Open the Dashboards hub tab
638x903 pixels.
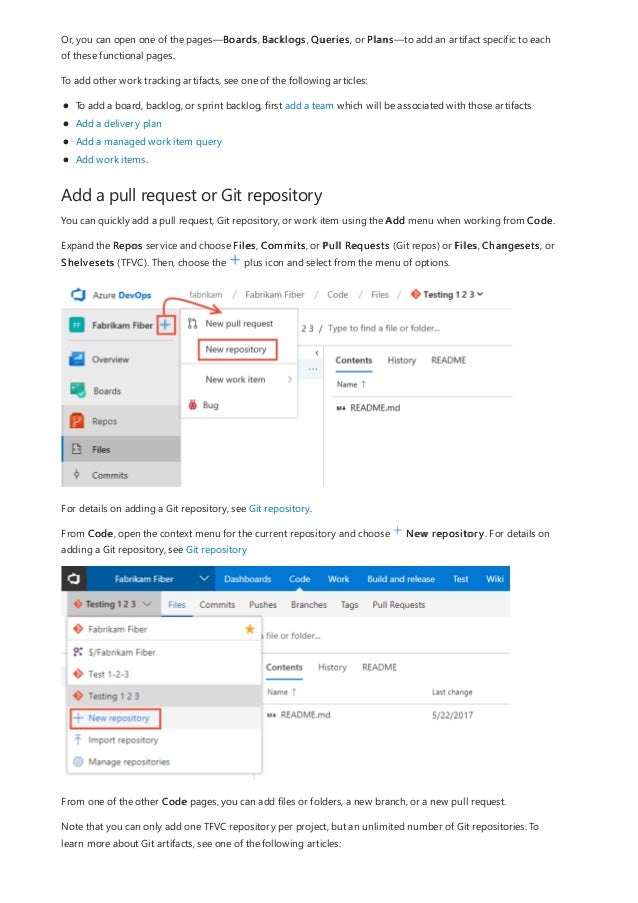tap(248, 579)
